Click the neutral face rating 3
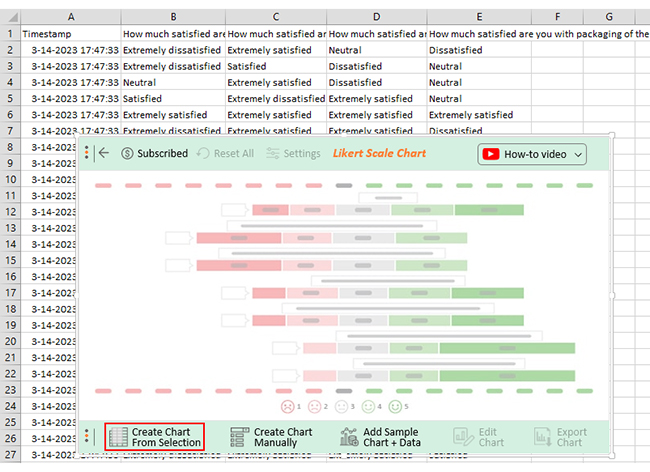This screenshot has width=650, height=472. click(x=341, y=407)
